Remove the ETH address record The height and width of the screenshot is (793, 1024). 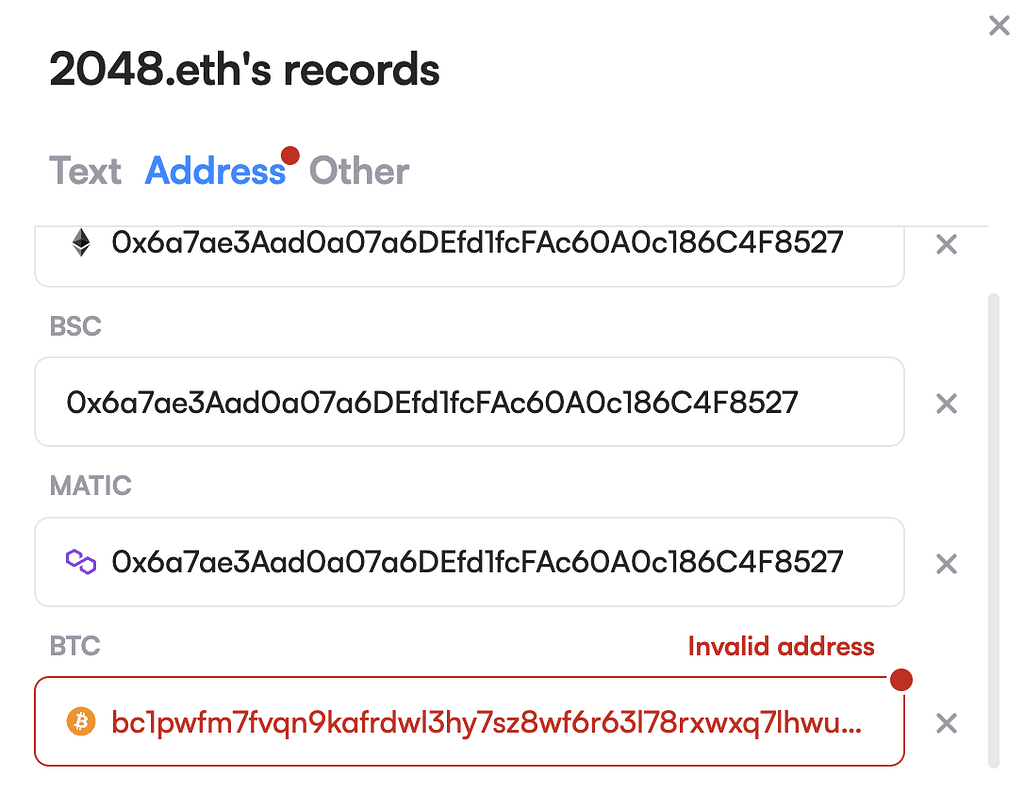click(946, 244)
